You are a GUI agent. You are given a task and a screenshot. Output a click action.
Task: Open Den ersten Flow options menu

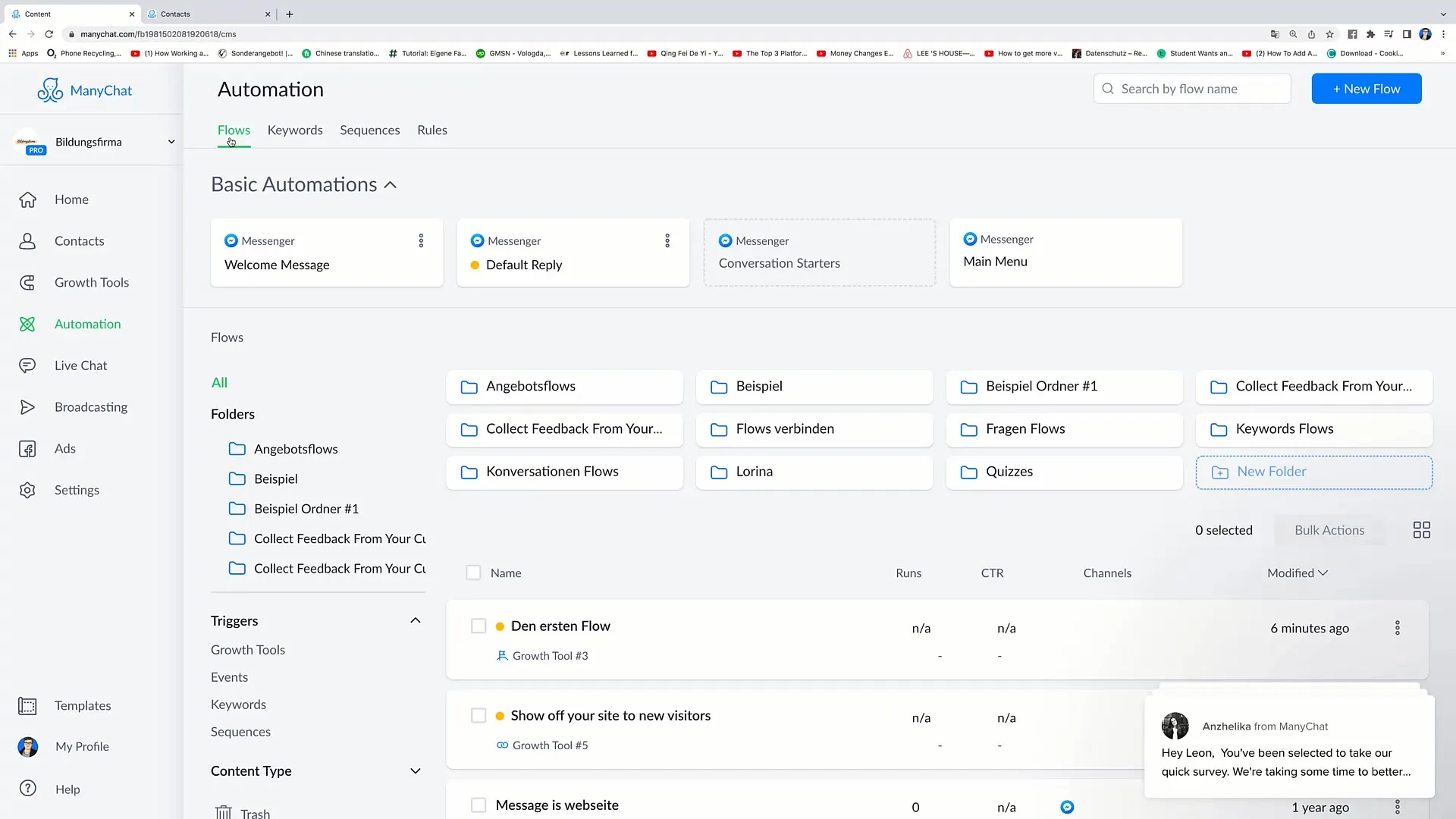coord(1398,628)
